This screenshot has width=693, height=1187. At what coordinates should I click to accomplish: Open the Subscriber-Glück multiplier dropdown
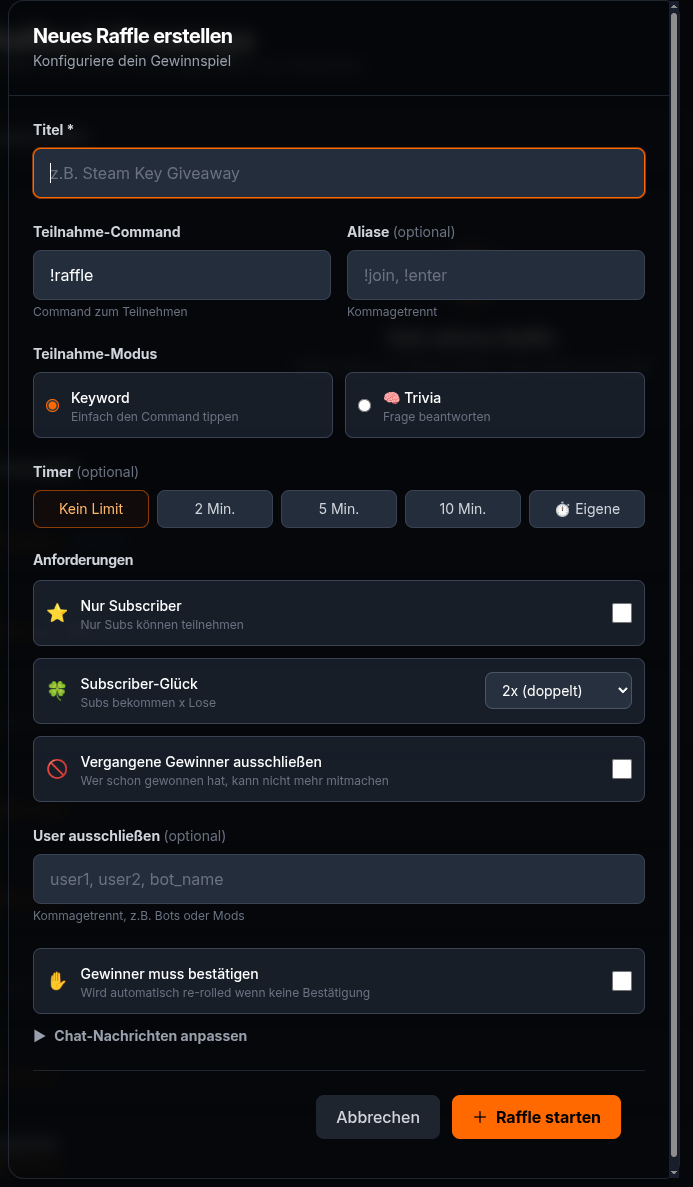point(558,690)
